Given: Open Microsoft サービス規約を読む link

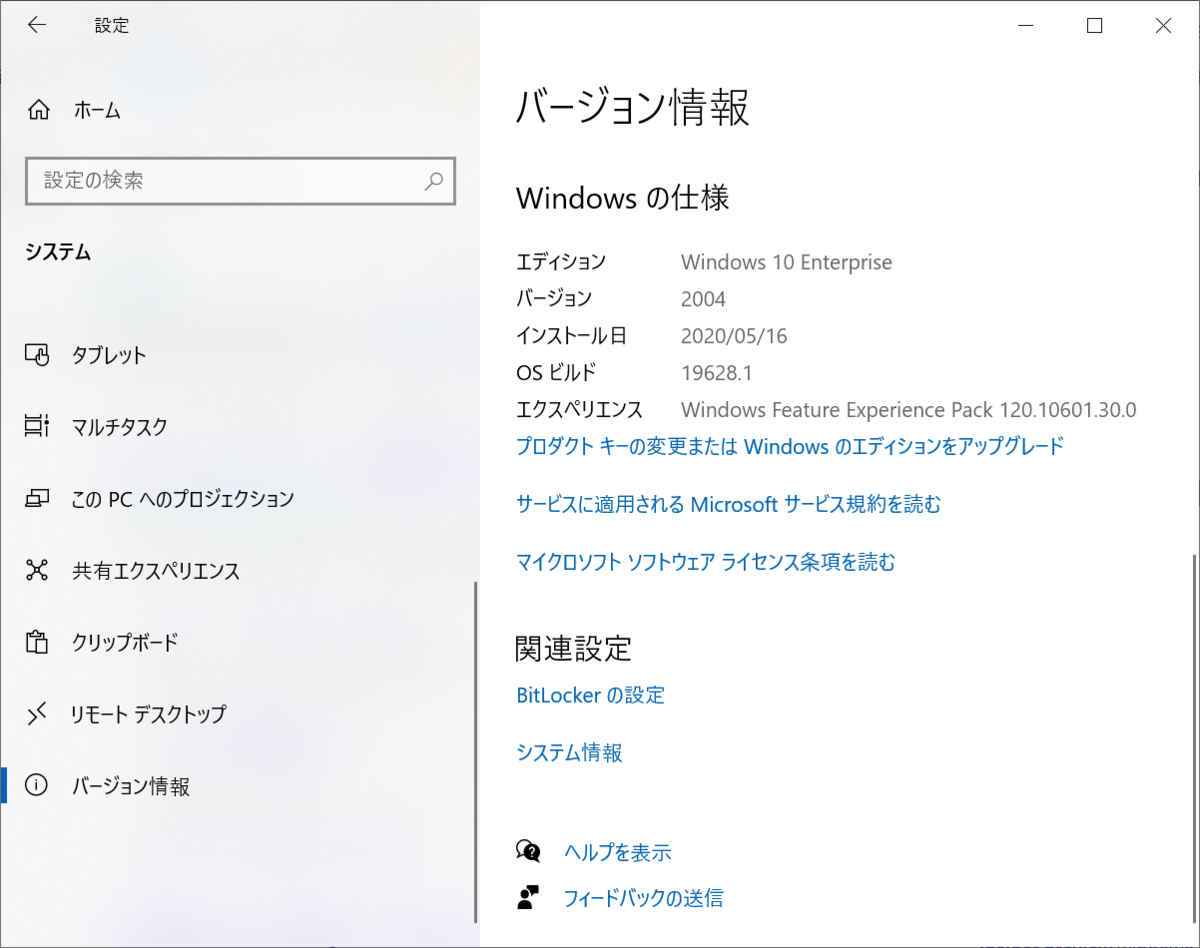Looking at the screenshot, I should (729, 504).
